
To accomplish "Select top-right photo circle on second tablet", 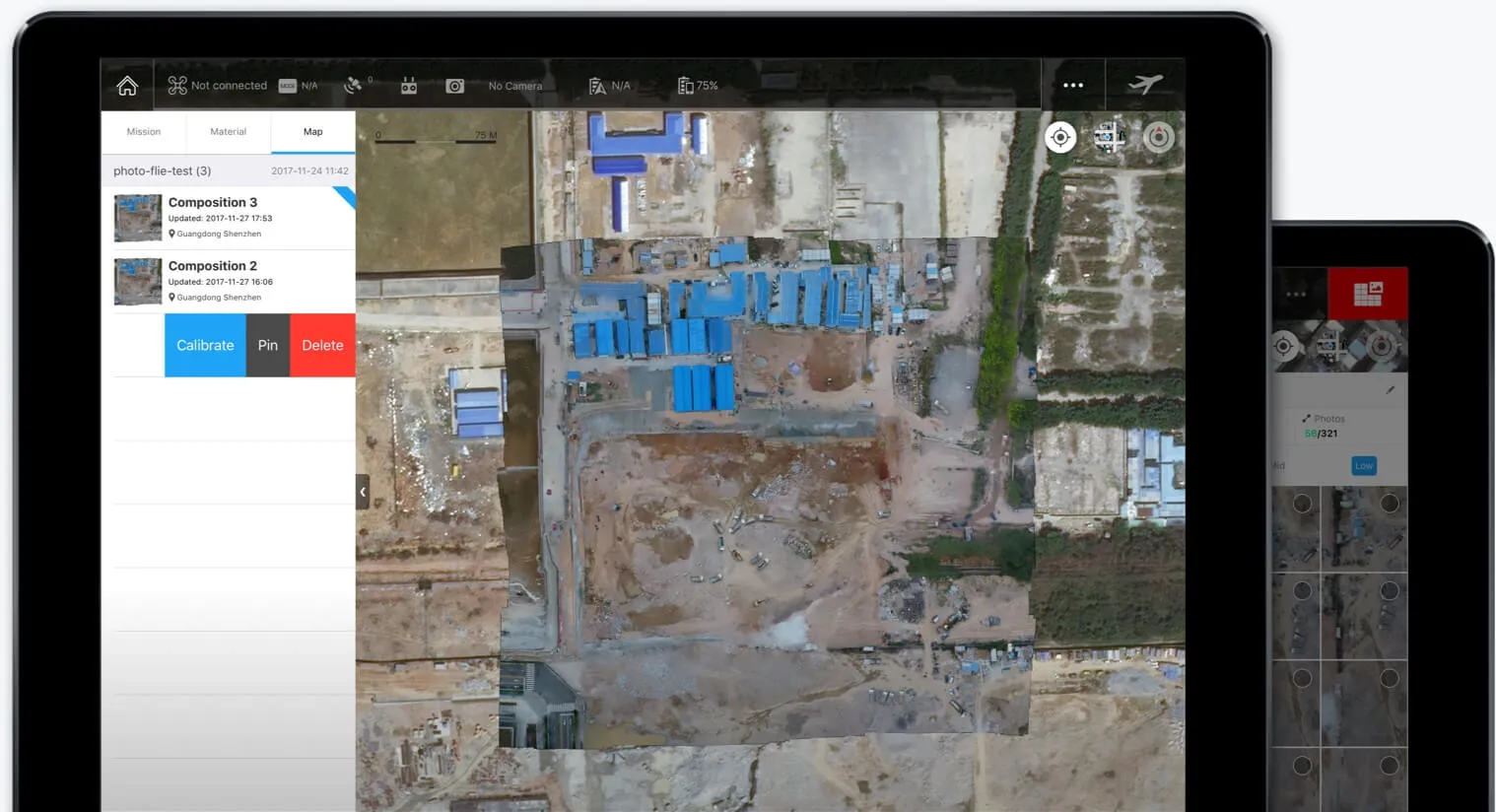I will 1390,504.
